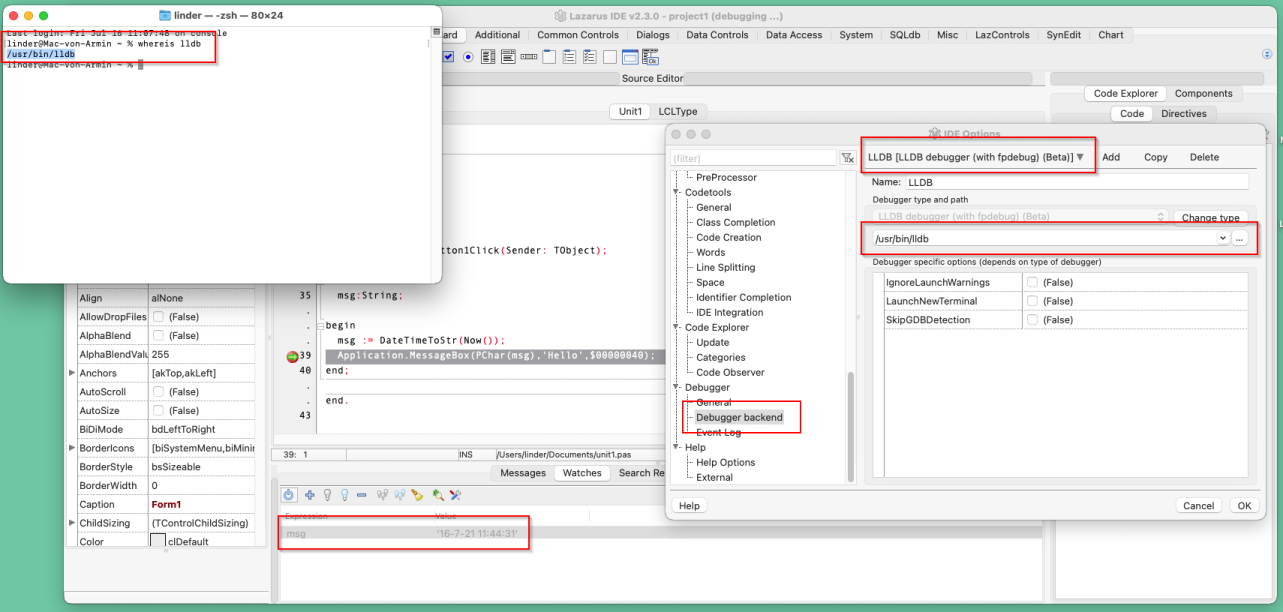Image resolution: width=1283 pixels, height=612 pixels.
Task: Switch to the LCLType editor tab
Action: 678,111
